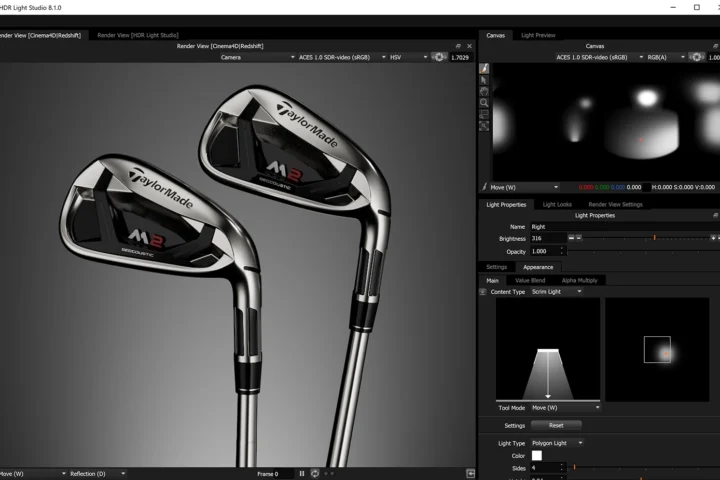Select the Value Blend tab
The image size is (720, 480).
[530, 280]
